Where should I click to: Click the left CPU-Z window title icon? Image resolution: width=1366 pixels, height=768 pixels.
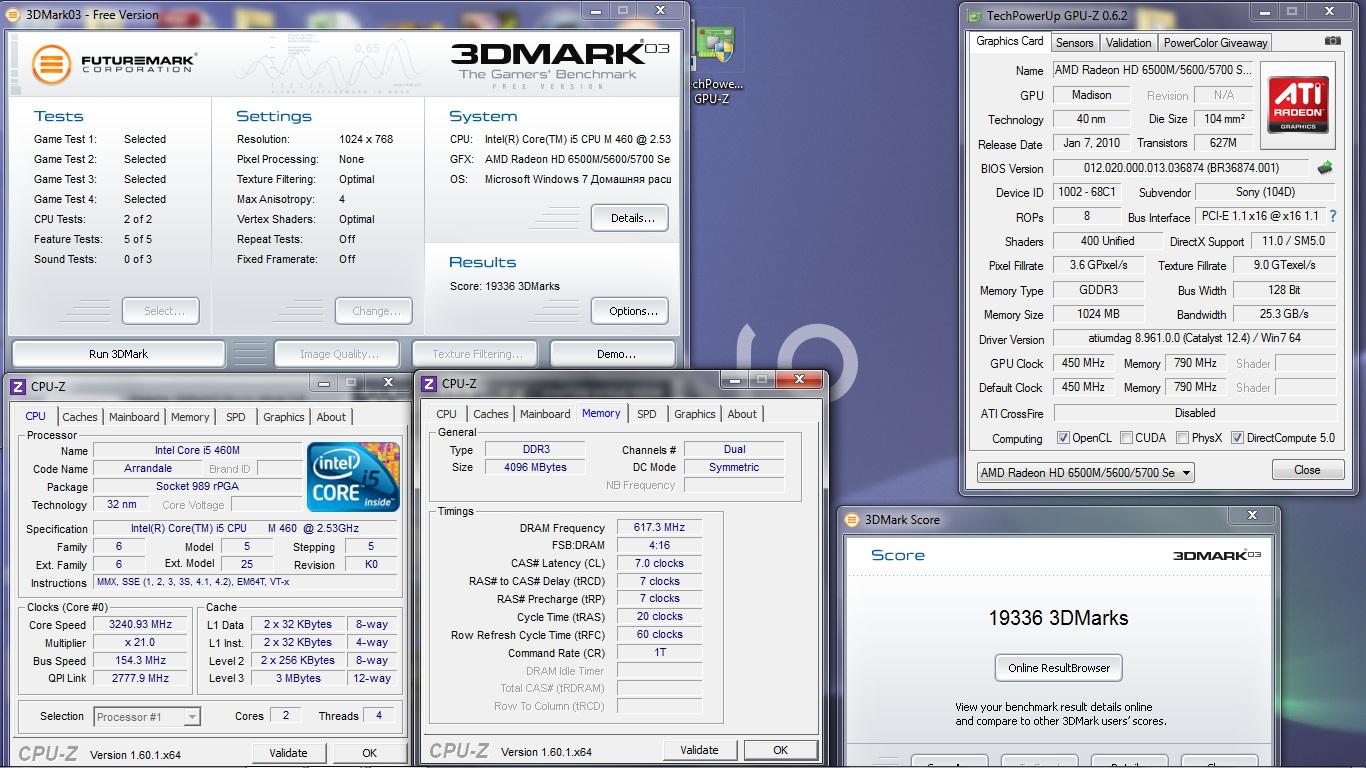pyautogui.click(x=17, y=386)
